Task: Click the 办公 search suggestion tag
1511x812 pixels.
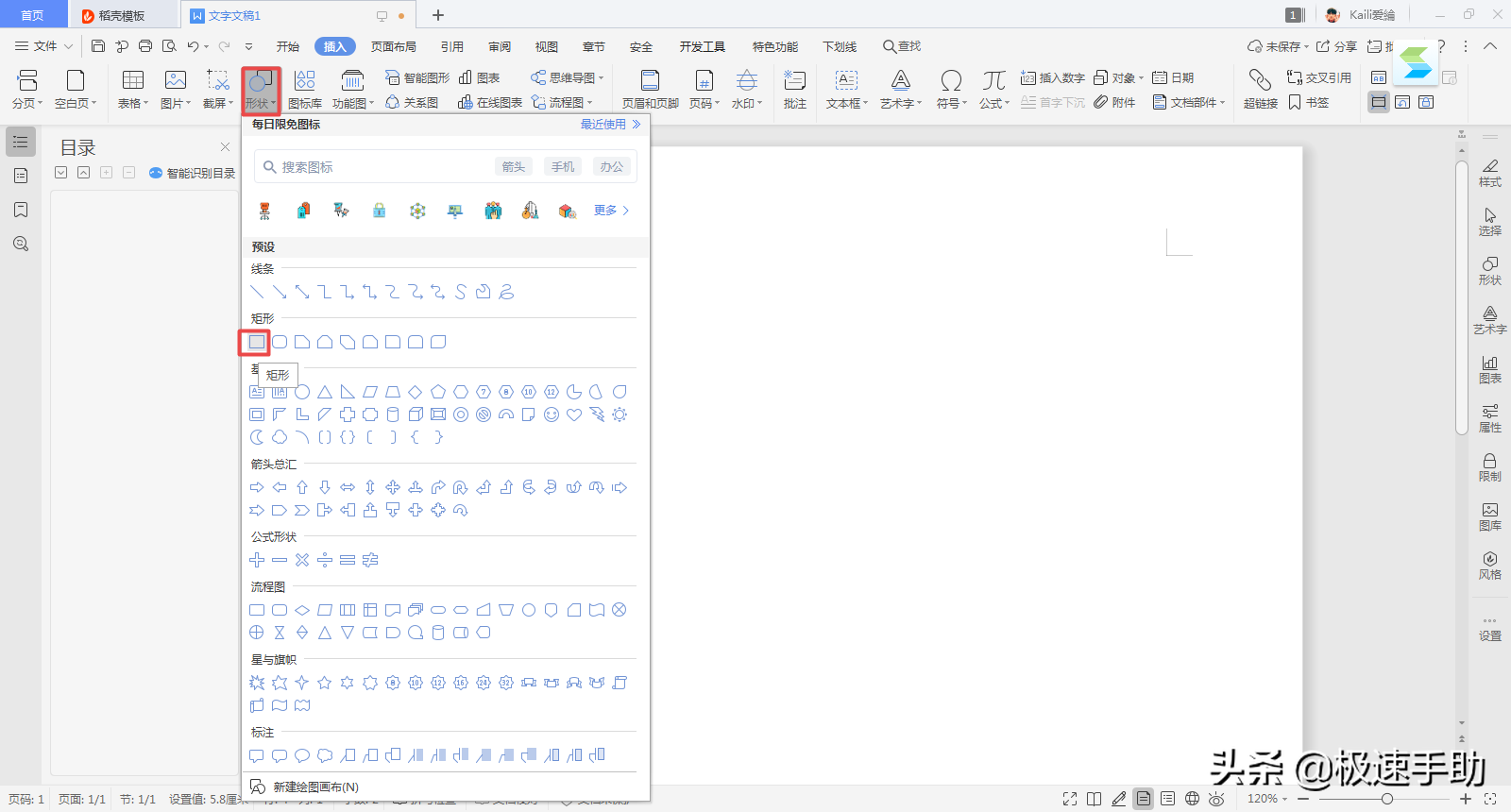Action: 612,166
